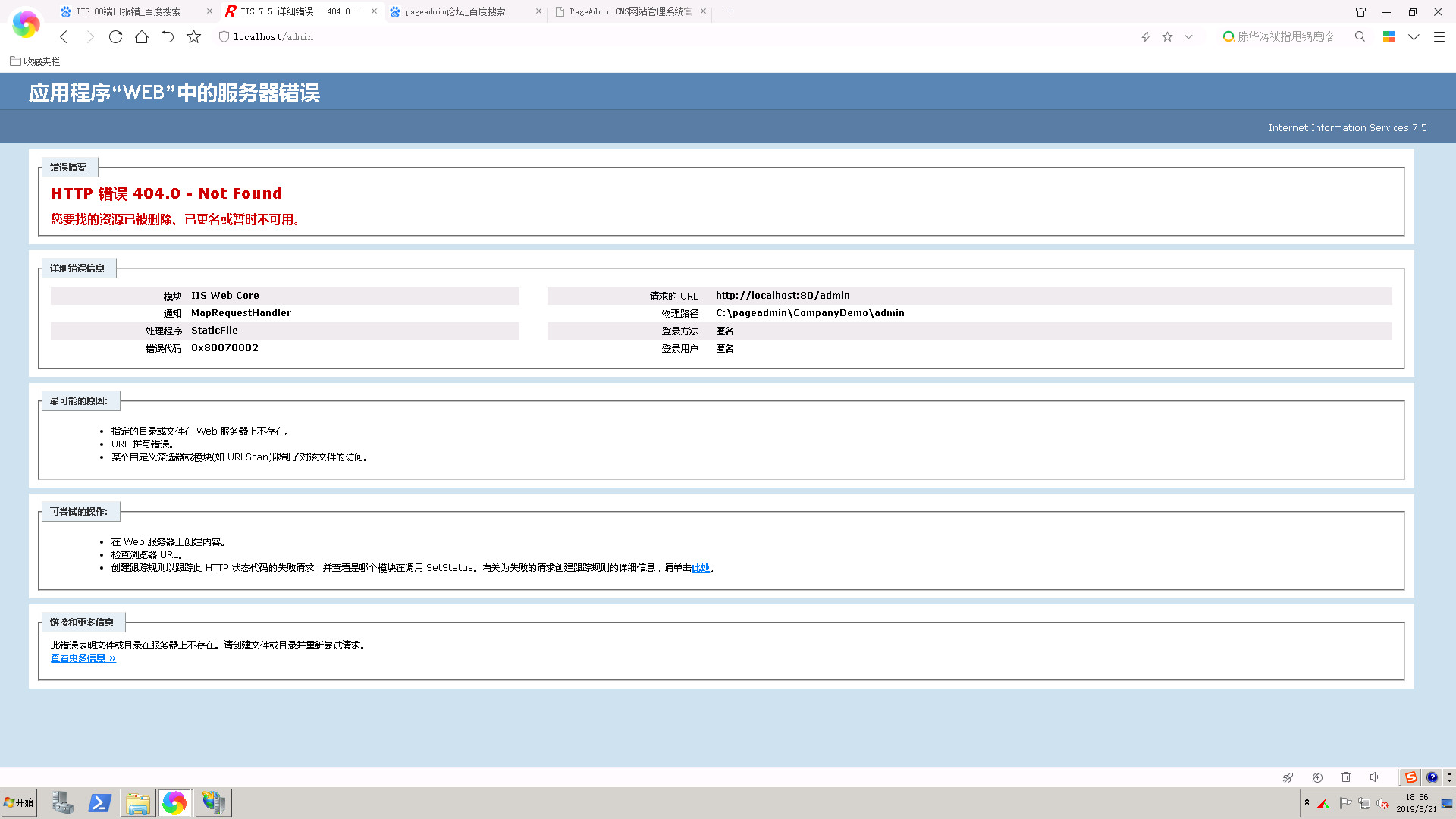Click the 'StaticFile' handler value
This screenshot has height=819, width=1456.
point(215,331)
